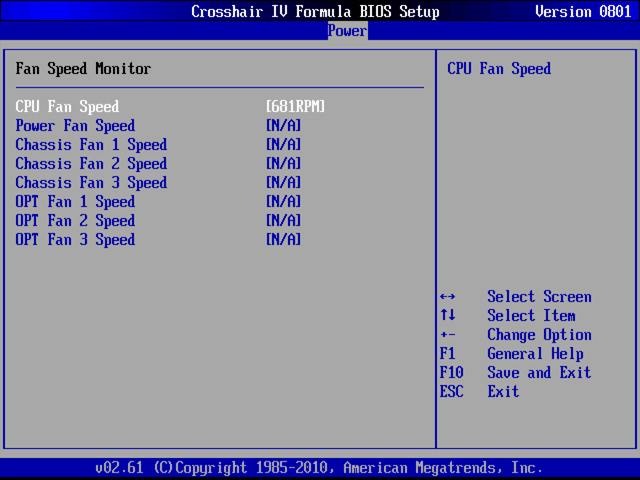Click Crosshair IV Formula BIOS Setup title
Viewport: 640px width, 480px height.
coord(316,11)
